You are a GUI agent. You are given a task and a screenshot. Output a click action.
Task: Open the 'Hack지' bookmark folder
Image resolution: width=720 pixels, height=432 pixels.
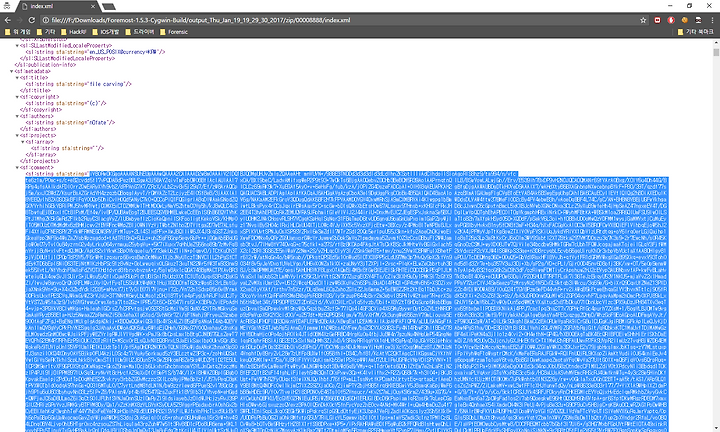(x=73, y=32)
